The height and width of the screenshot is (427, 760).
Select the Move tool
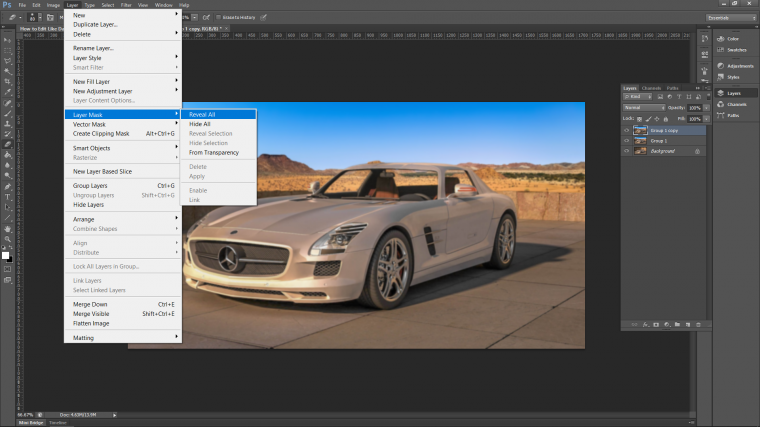point(7,40)
